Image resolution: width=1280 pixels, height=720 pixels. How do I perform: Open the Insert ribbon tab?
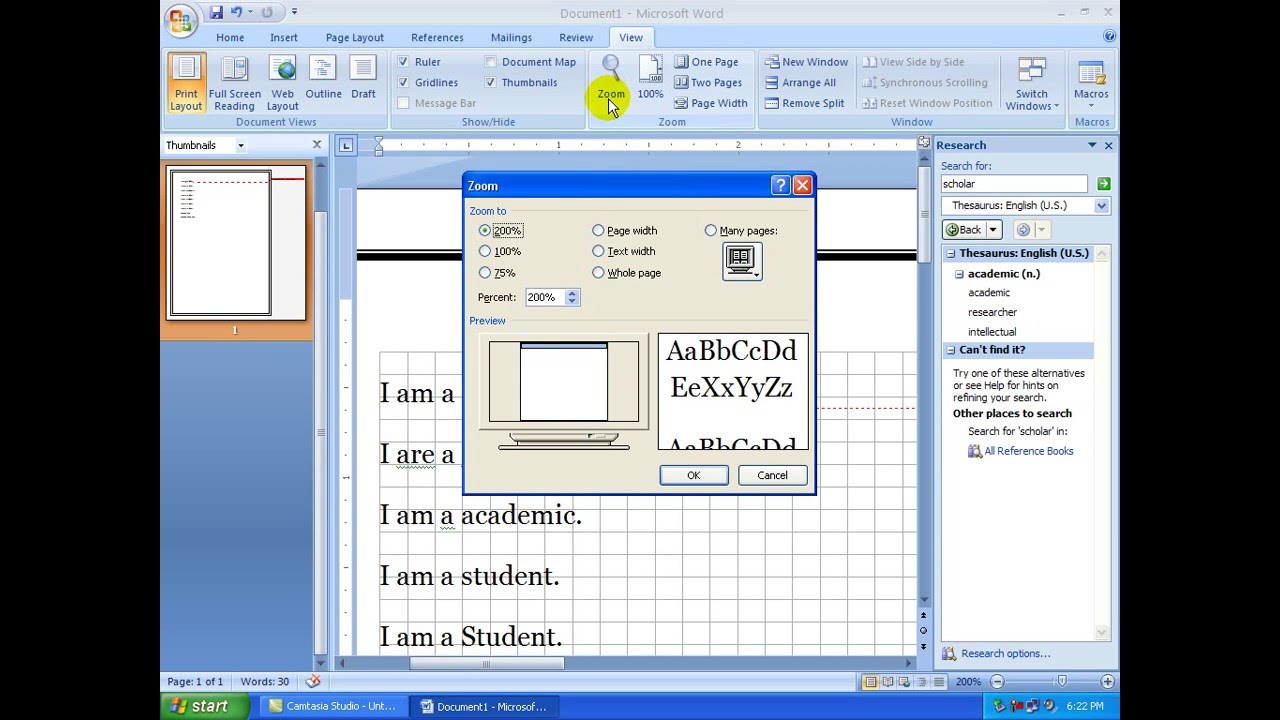pyautogui.click(x=284, y=38)
